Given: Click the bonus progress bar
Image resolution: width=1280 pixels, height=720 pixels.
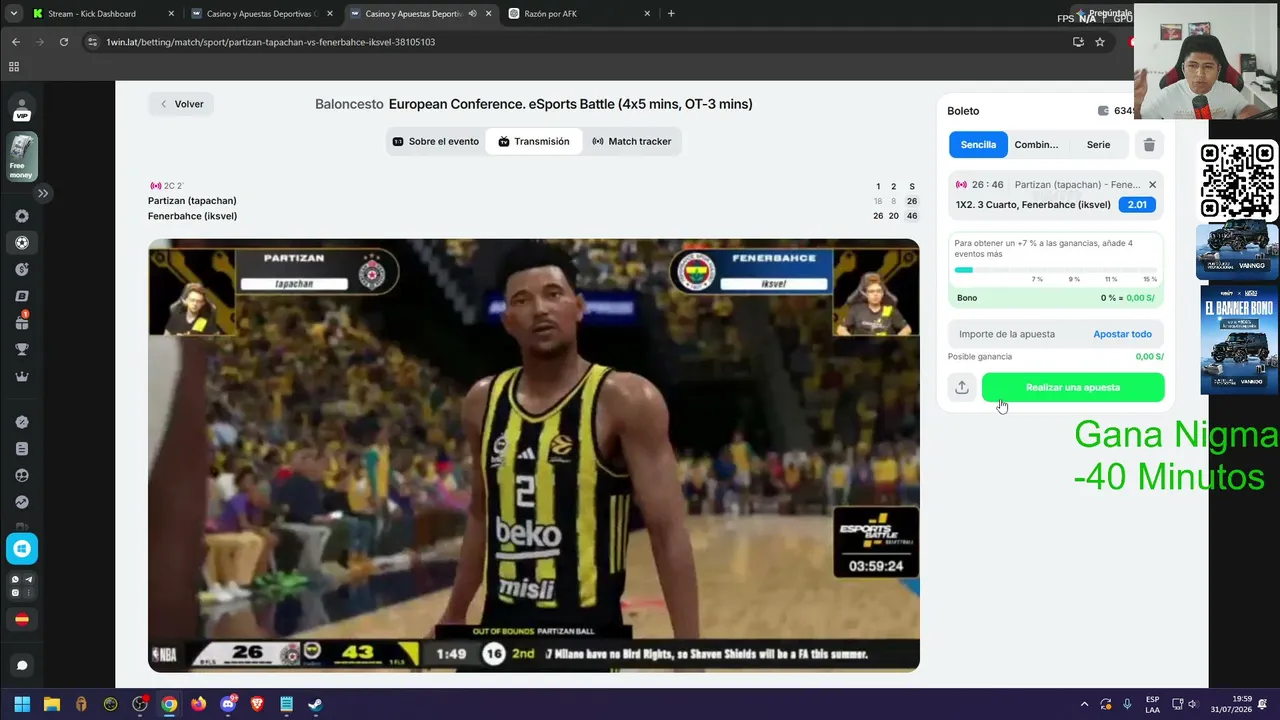Looking at the screenshot, I should coord(1056,270).
